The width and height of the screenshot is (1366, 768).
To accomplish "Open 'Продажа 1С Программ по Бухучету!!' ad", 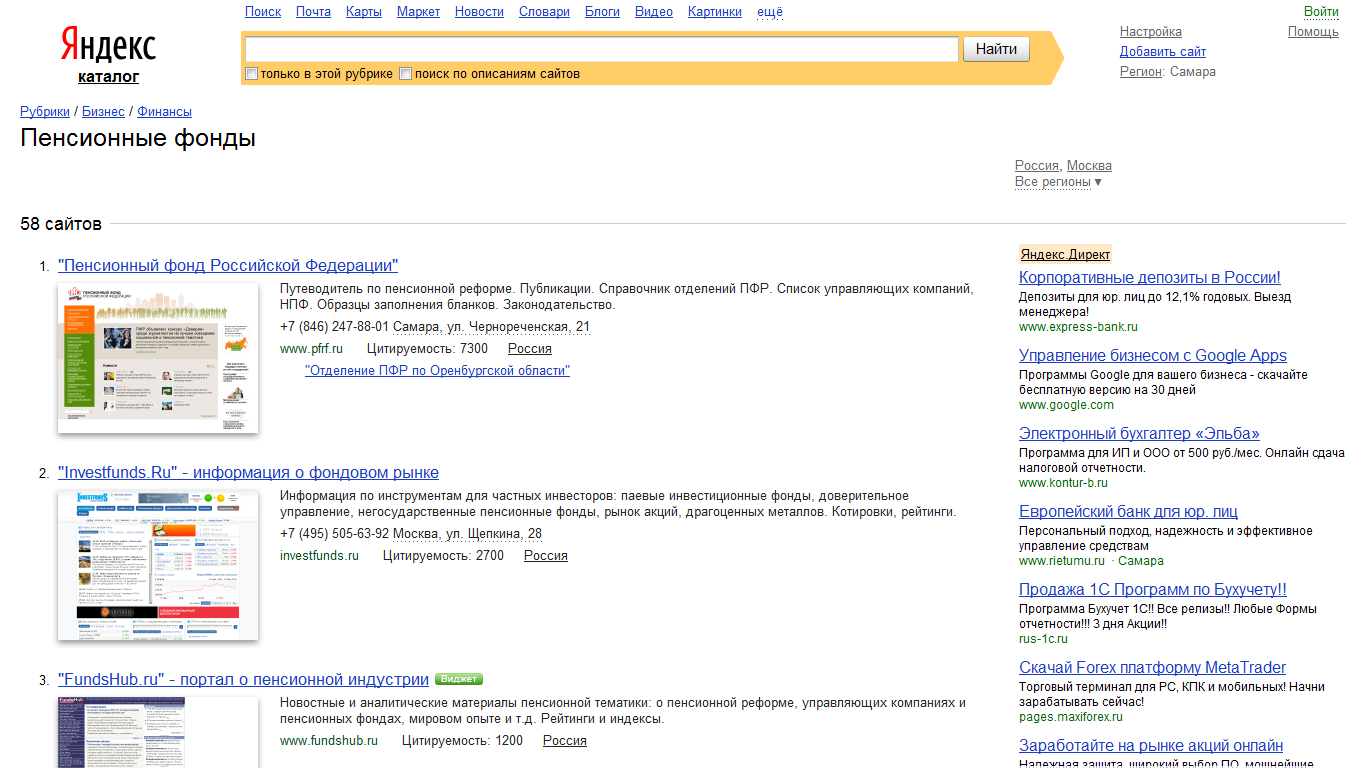I will (x=1153, y=590).
